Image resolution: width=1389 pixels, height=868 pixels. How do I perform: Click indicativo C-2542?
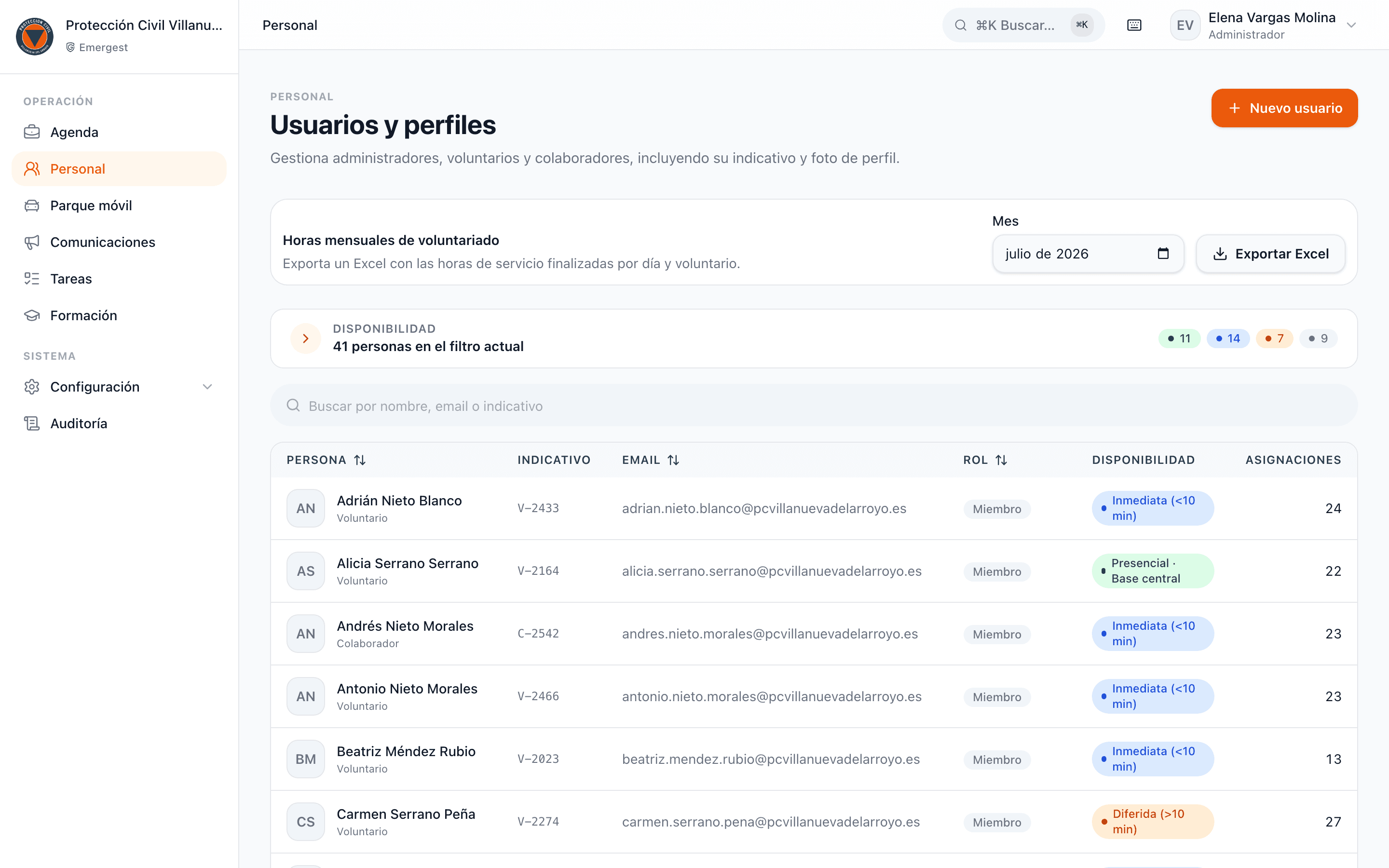tap(538, 633)
